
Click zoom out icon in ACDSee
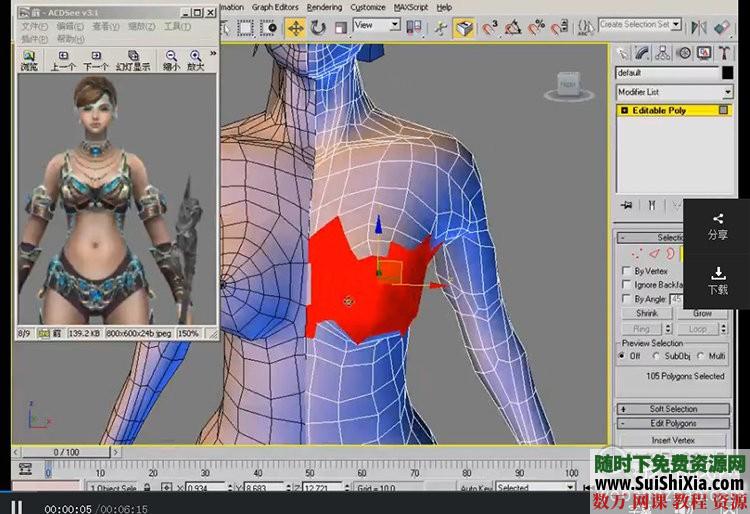pyautogui.click(x=171, y=61)
